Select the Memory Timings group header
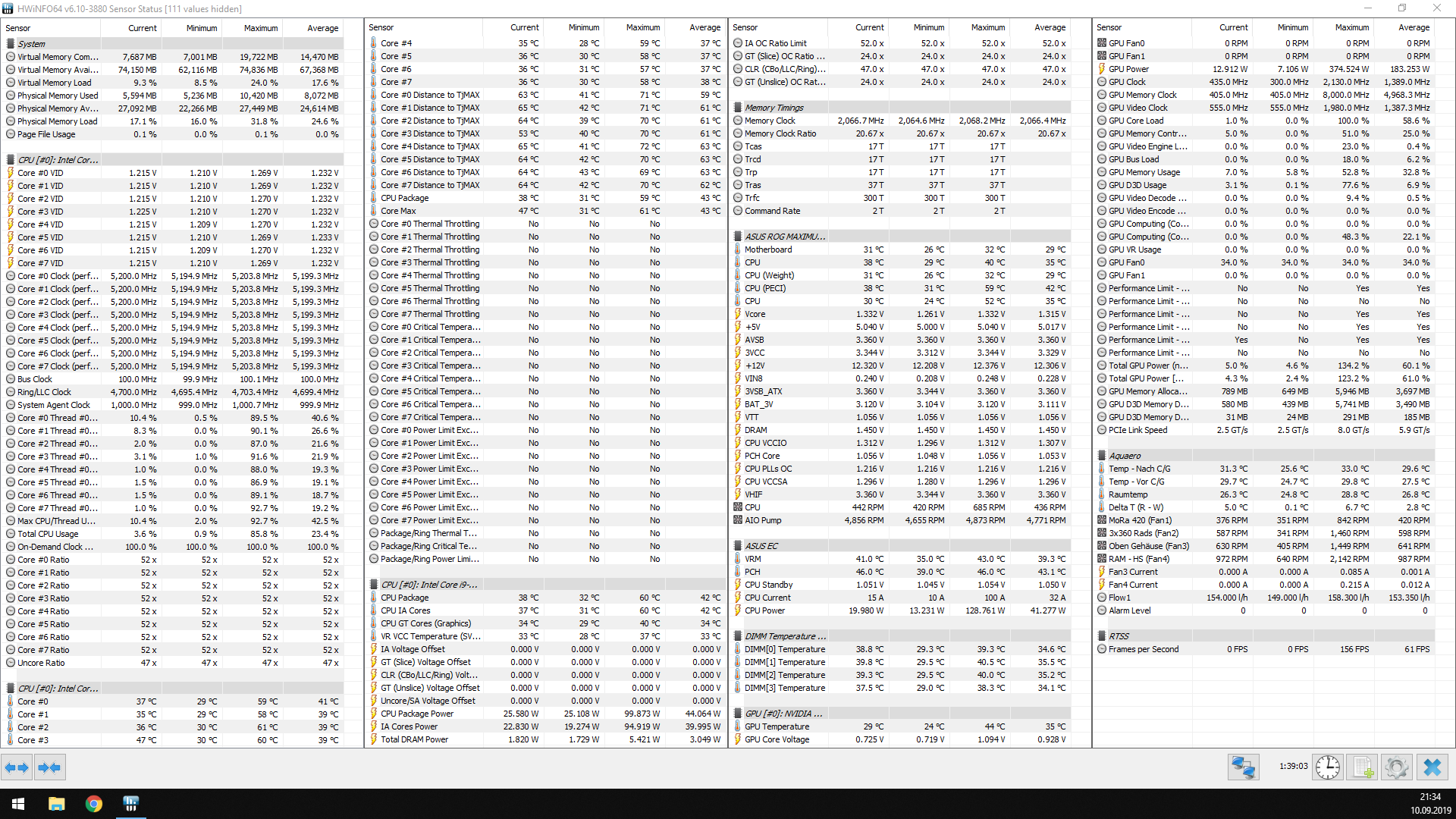Image resolution: width=1456 pixels, height=819 pixels. (773, 108)
